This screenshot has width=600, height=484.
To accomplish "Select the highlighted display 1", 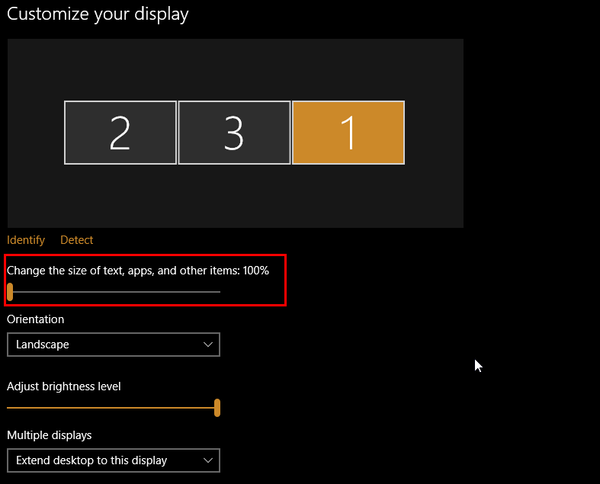I will [348, 132].
